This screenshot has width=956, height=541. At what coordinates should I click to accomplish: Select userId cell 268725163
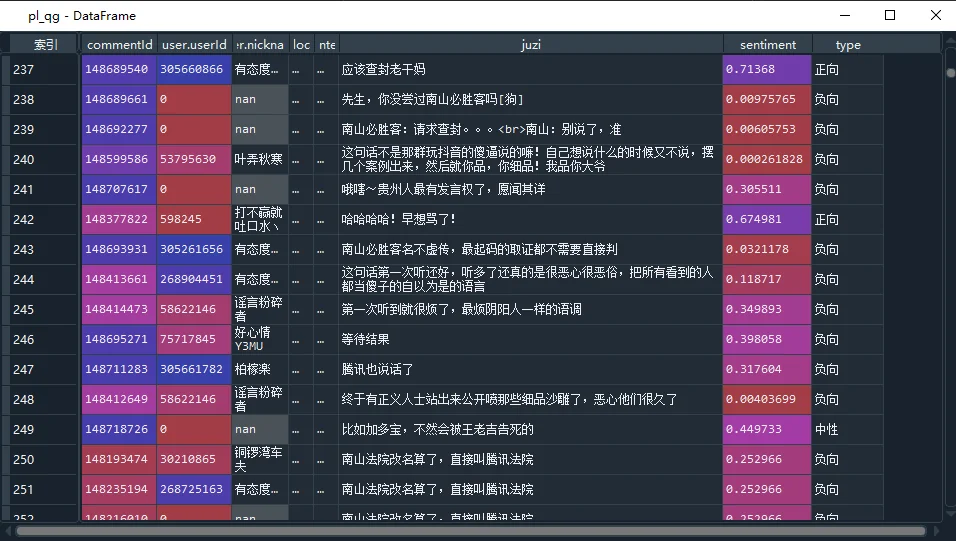[x=194, y=489]
